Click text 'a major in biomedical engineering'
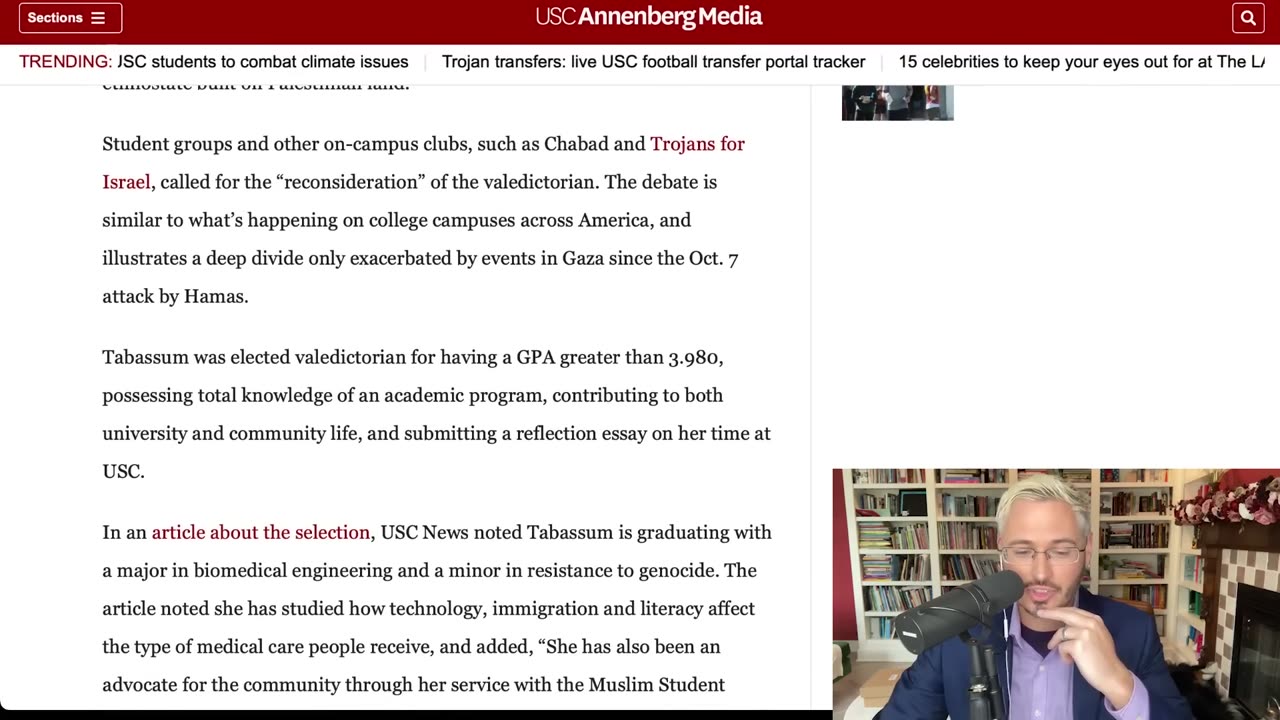Image resolution: width=1280 pixels, height=720 pixels. click(245, 571)
